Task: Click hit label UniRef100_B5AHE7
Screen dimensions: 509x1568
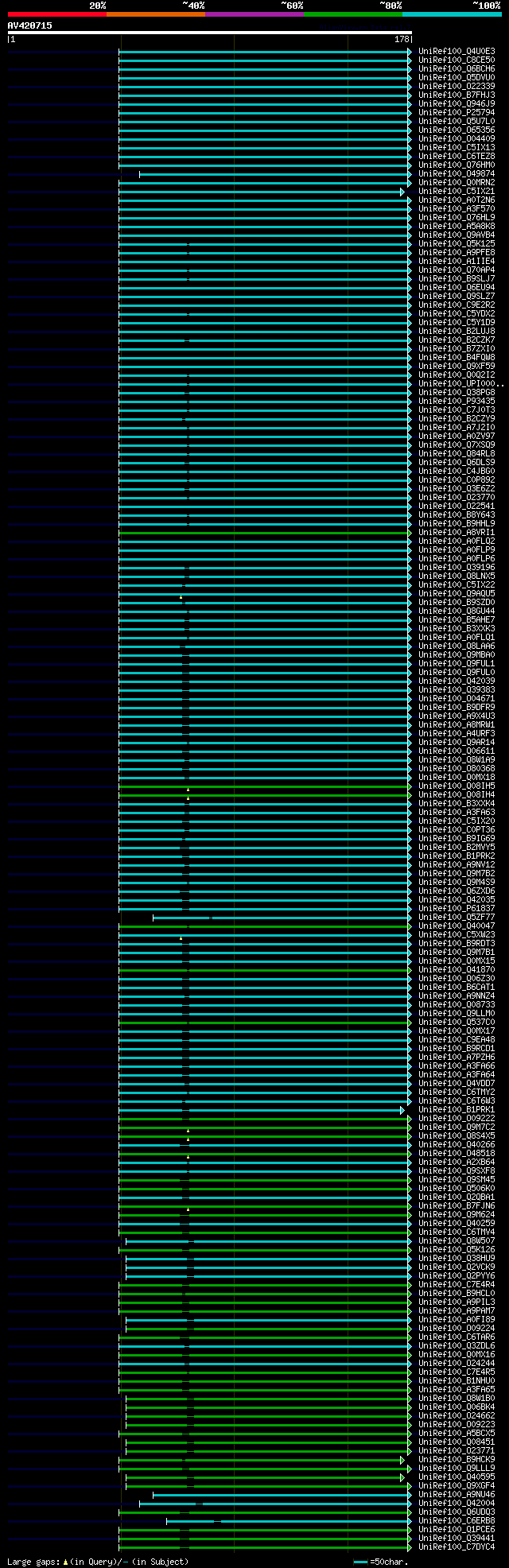Action: [x=457, y=619]
